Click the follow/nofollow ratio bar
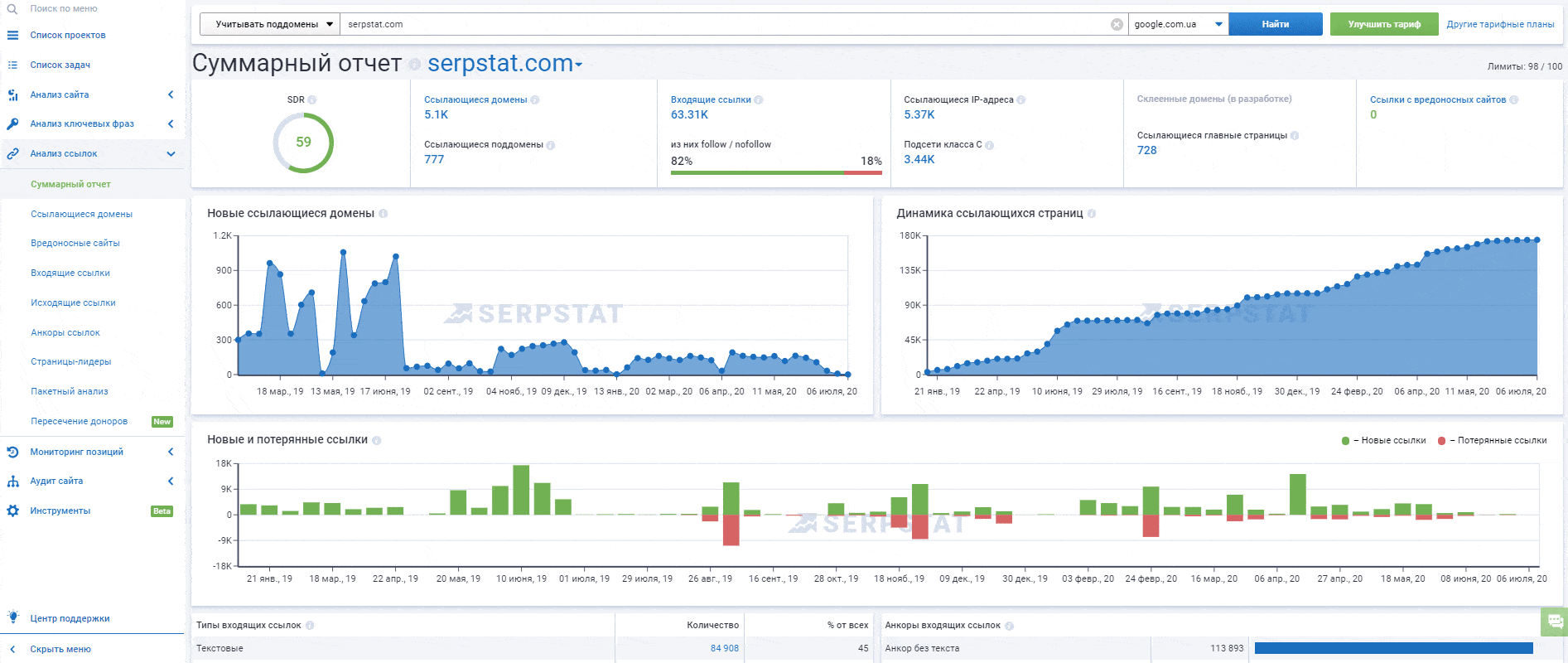The width and height of the screenshot is (1568, 663). tap(776, 172)
